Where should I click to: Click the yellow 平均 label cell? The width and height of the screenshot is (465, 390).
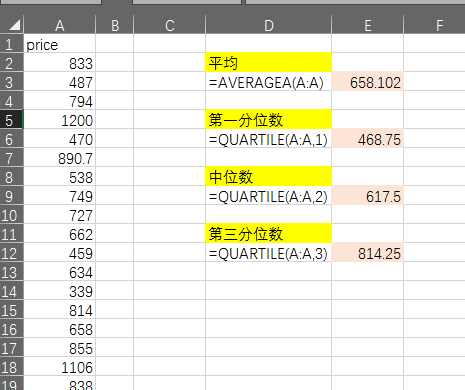[x=269, y=62]
